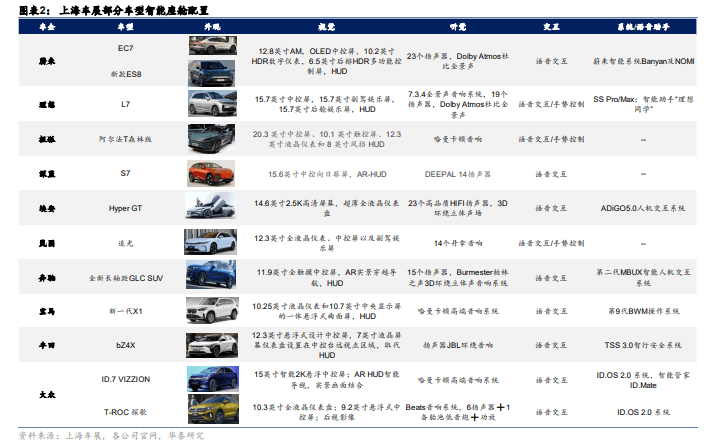Select the 10.25英寸液晶仪表 description
The width and height of the screenshot is (726, 446).
326,311
